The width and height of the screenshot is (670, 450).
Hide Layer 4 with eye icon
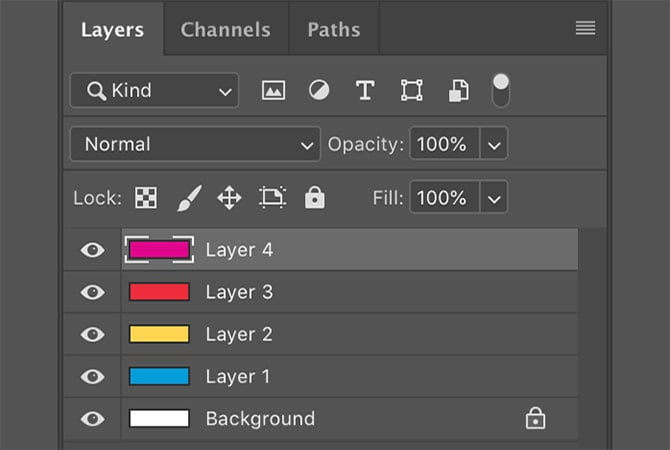(93, 250)
